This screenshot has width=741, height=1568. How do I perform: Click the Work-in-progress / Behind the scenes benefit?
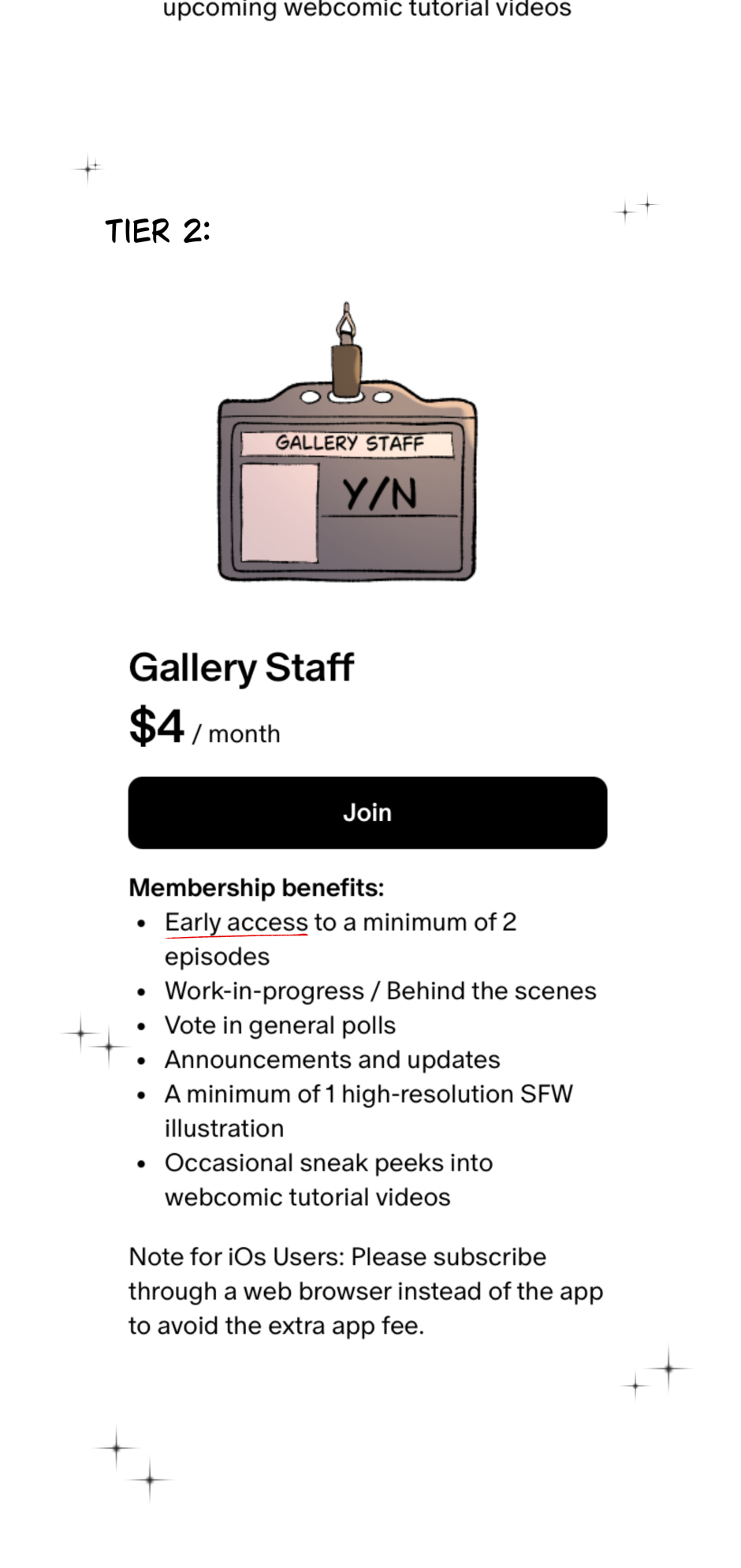tap(380, 991)
